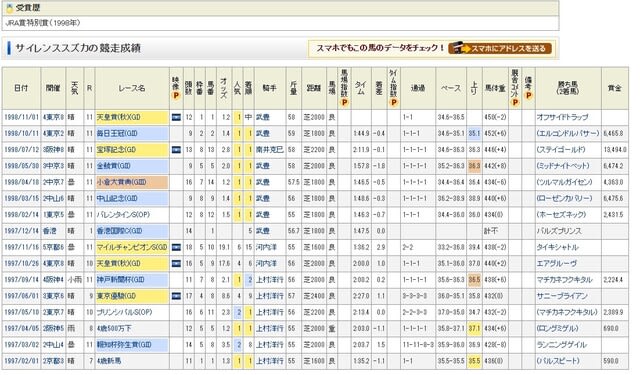Screen dimensions: 640x375
Task: Open horse ステイゴールド page
Action: [x=560, y=150]
